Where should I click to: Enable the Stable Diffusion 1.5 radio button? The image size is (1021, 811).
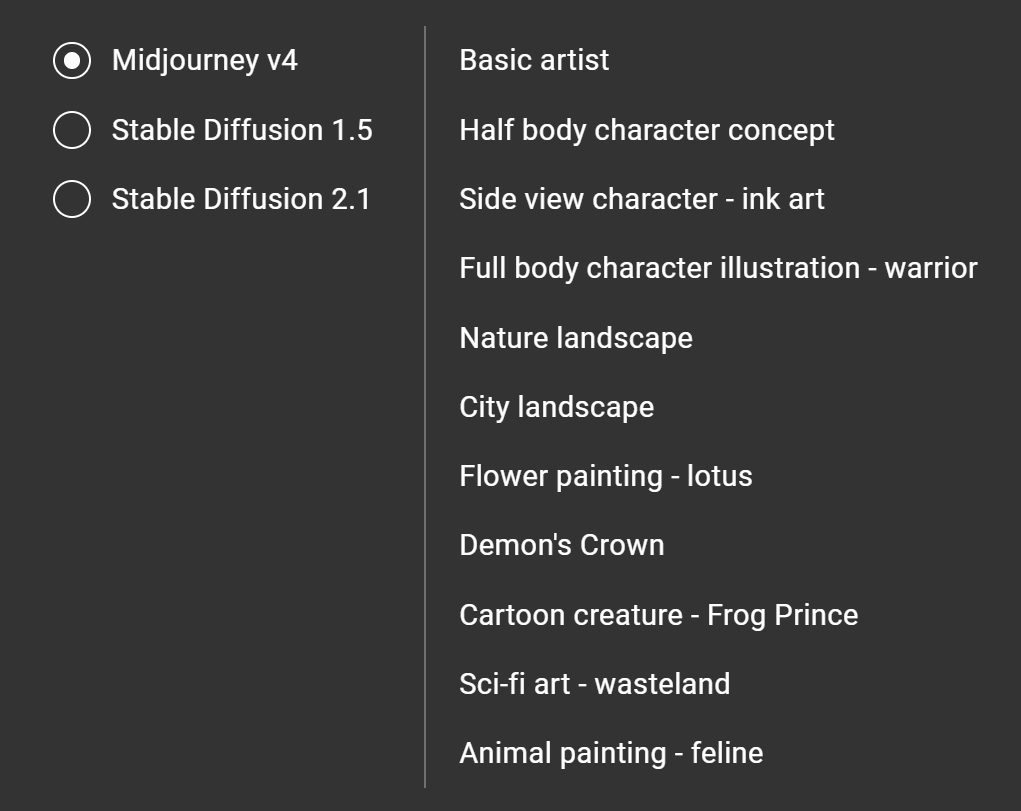point(72,130)
